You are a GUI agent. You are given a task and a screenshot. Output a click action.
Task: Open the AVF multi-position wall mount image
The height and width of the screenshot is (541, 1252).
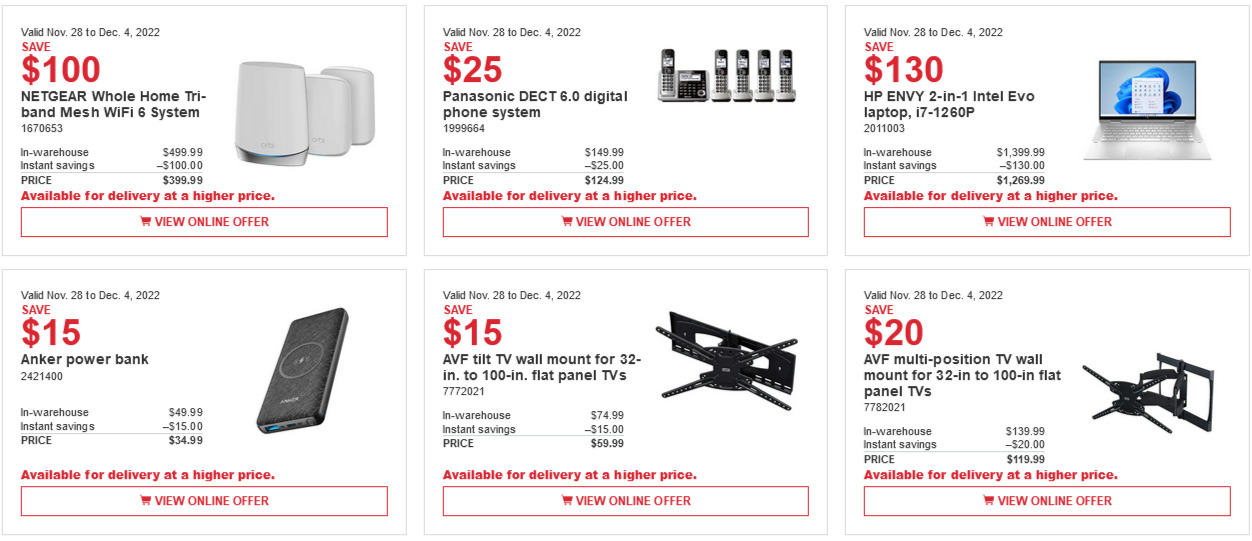(1147, 391)
